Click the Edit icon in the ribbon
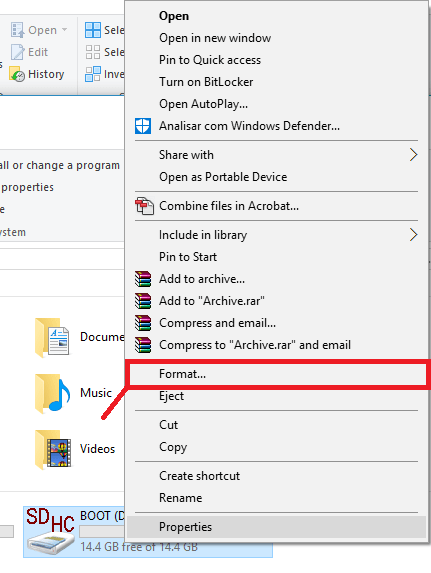The image size is (431, 573). 17,52
